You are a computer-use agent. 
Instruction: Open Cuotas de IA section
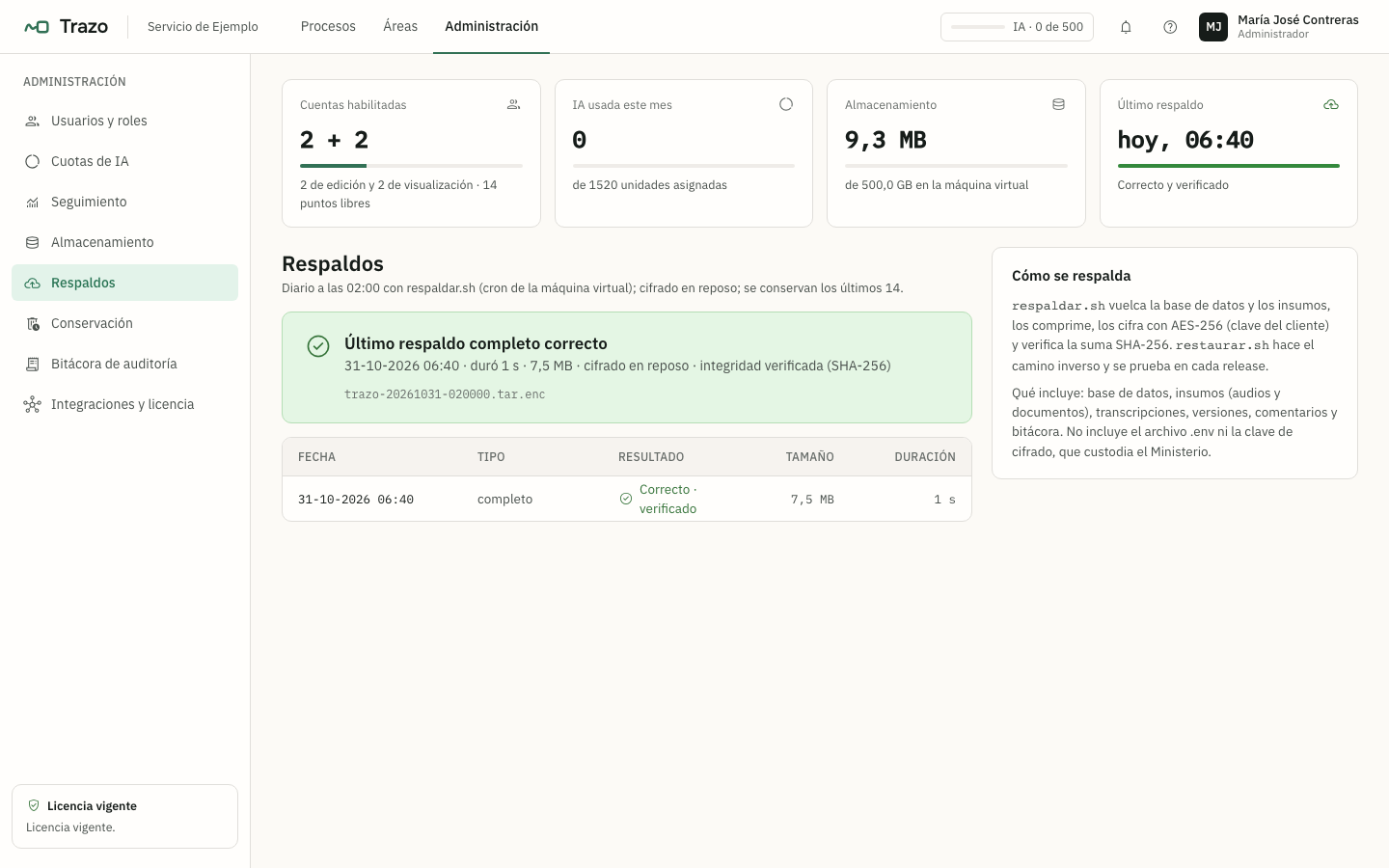tap(125, 161)
